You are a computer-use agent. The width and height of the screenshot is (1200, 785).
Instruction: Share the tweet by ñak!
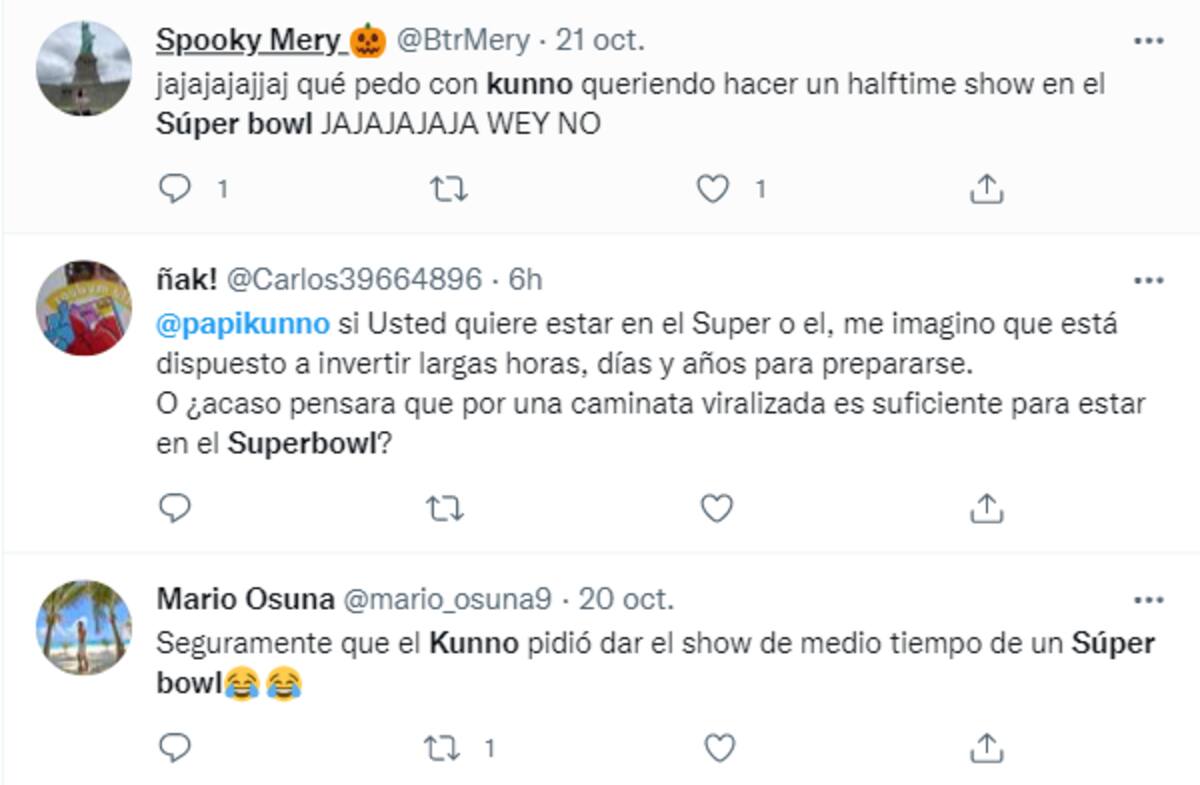pyautogui.click(x=986, y=509)
